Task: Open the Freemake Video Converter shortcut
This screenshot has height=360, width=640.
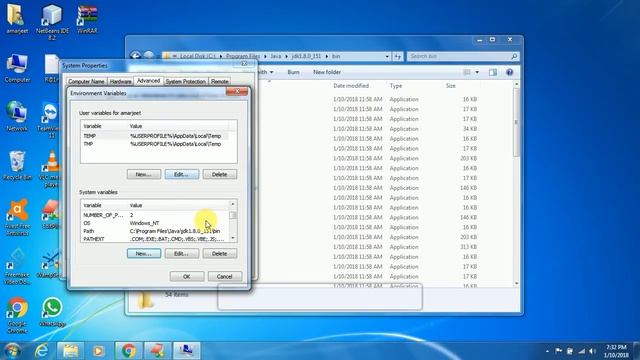Action: point(17,266)
